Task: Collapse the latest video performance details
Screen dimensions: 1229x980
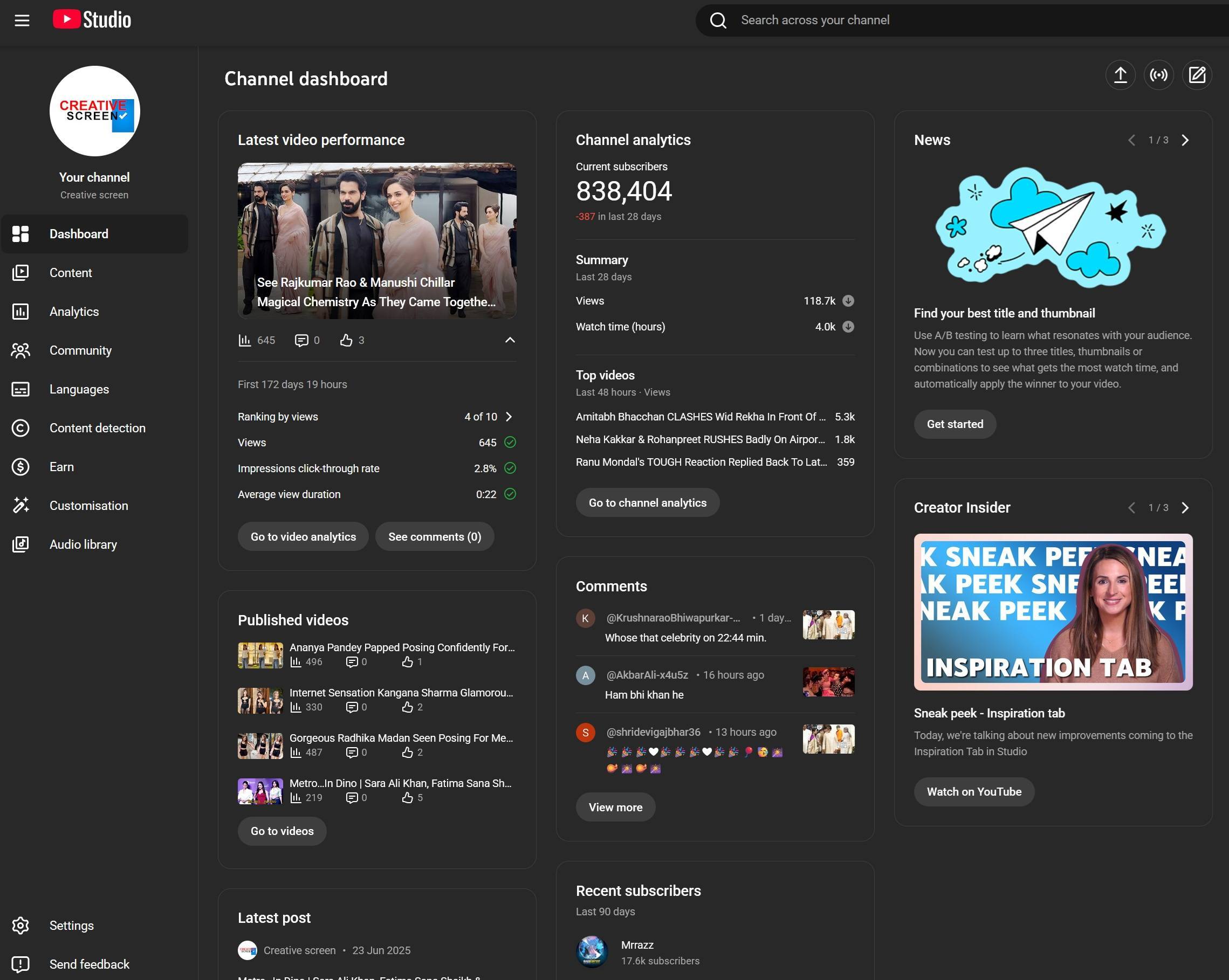Action: (x=510, y=340)
